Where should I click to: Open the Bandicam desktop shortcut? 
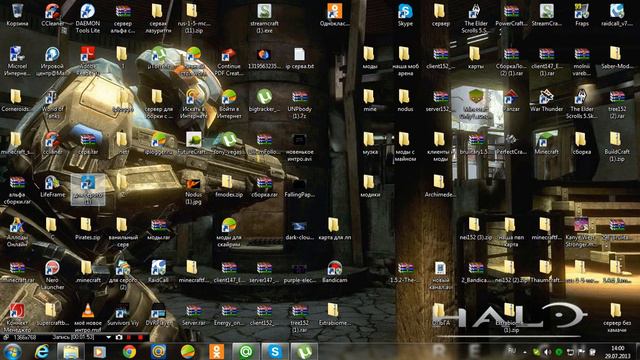point(334,272)
